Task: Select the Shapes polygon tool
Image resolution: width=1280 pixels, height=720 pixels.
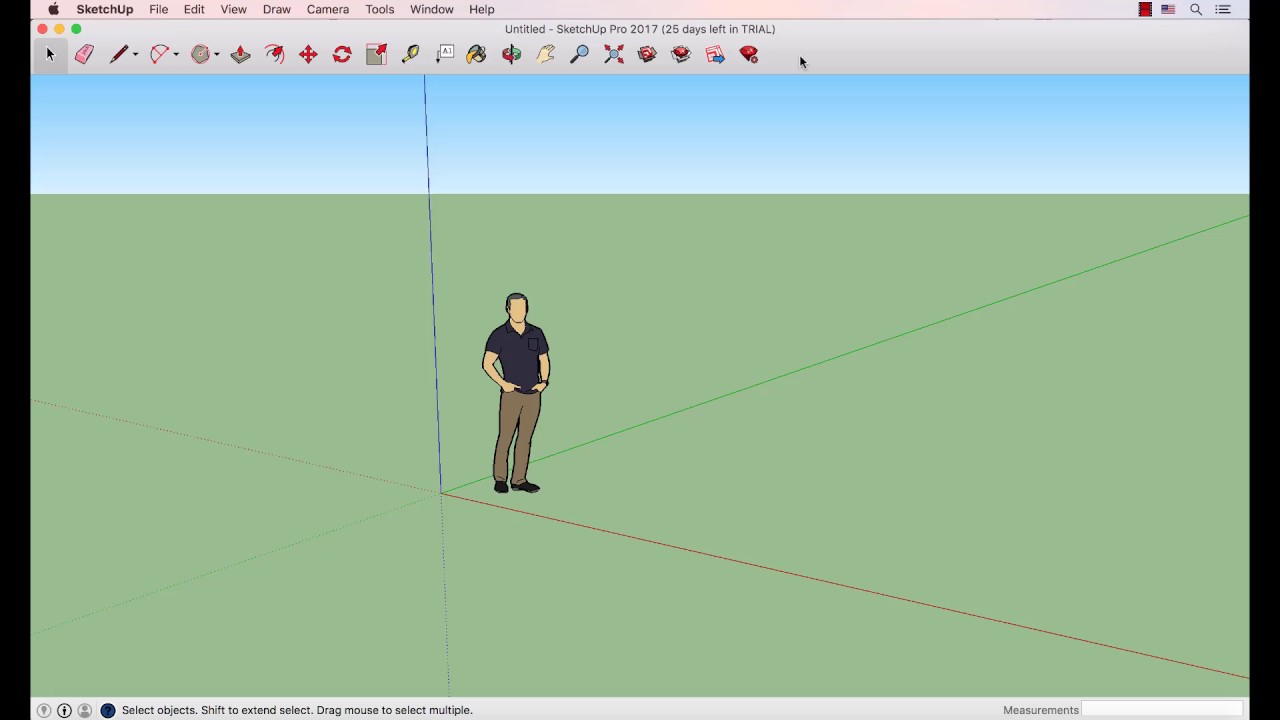Action: [x=200, y=55]
